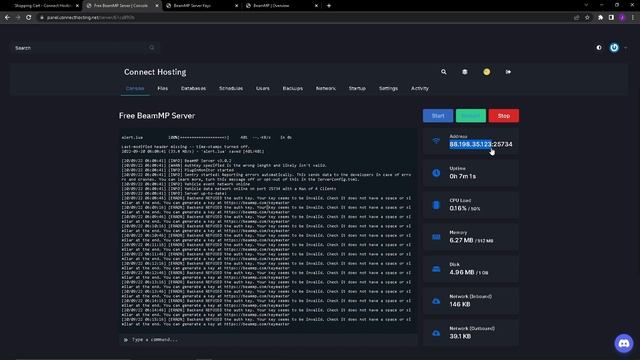640x360 pixels.
Task: Click the browser forward arrow
Action: [x=18, y=18]
